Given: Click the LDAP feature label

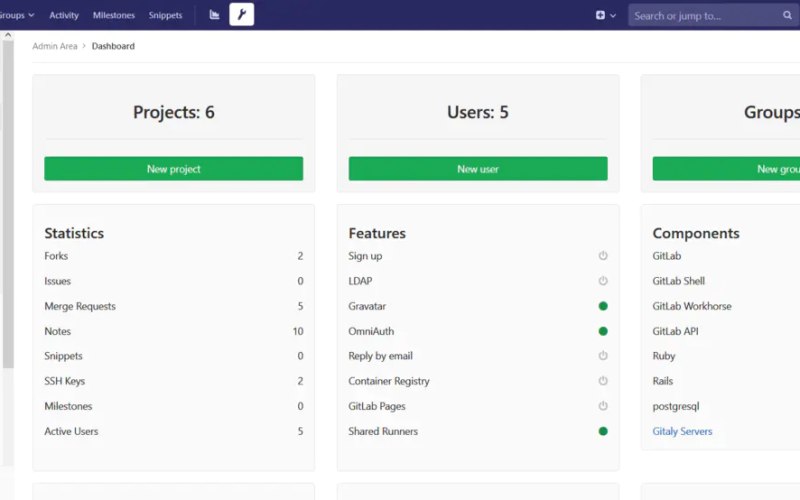Looking at the screenshot, I should click(360, 281).
